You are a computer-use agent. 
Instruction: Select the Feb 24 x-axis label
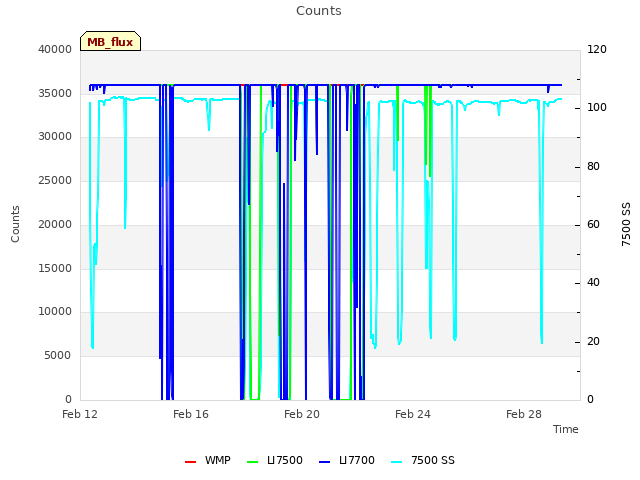pos(413,414)
